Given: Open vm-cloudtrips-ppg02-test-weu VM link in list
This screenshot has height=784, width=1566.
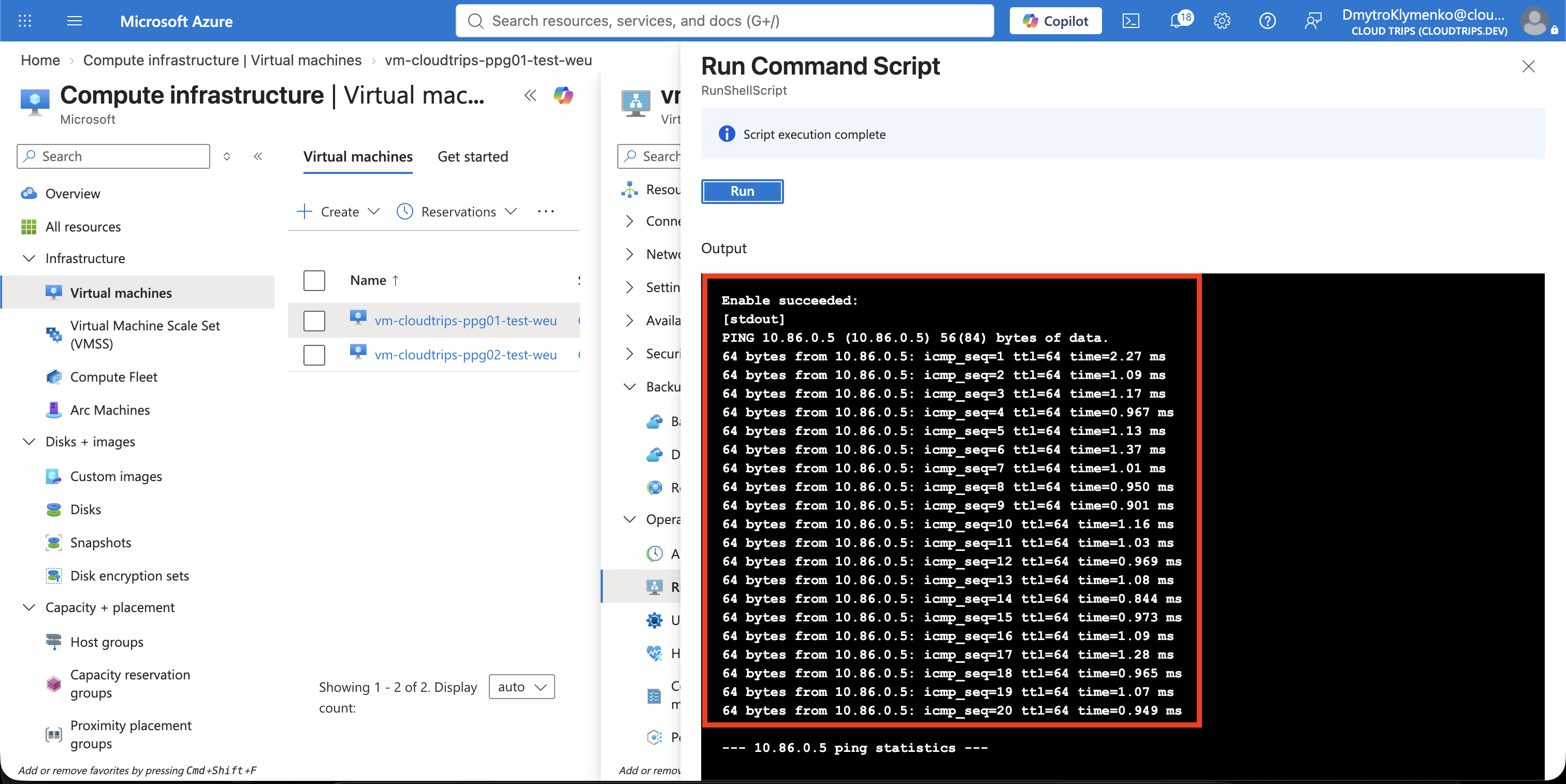Looking at the screenshot, I should (x=466, y=355).
